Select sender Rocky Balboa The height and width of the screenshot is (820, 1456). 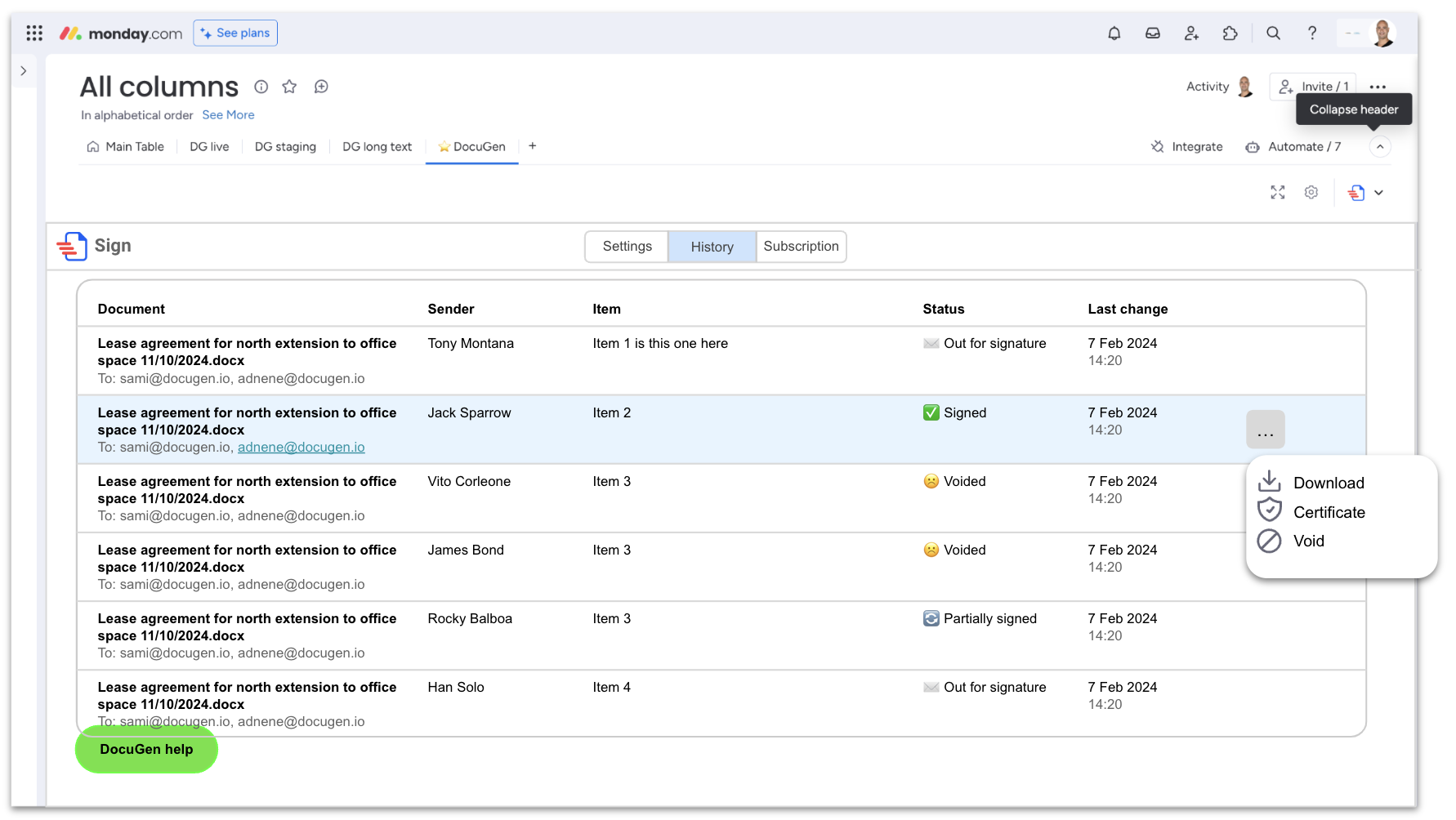coord(470,618)
